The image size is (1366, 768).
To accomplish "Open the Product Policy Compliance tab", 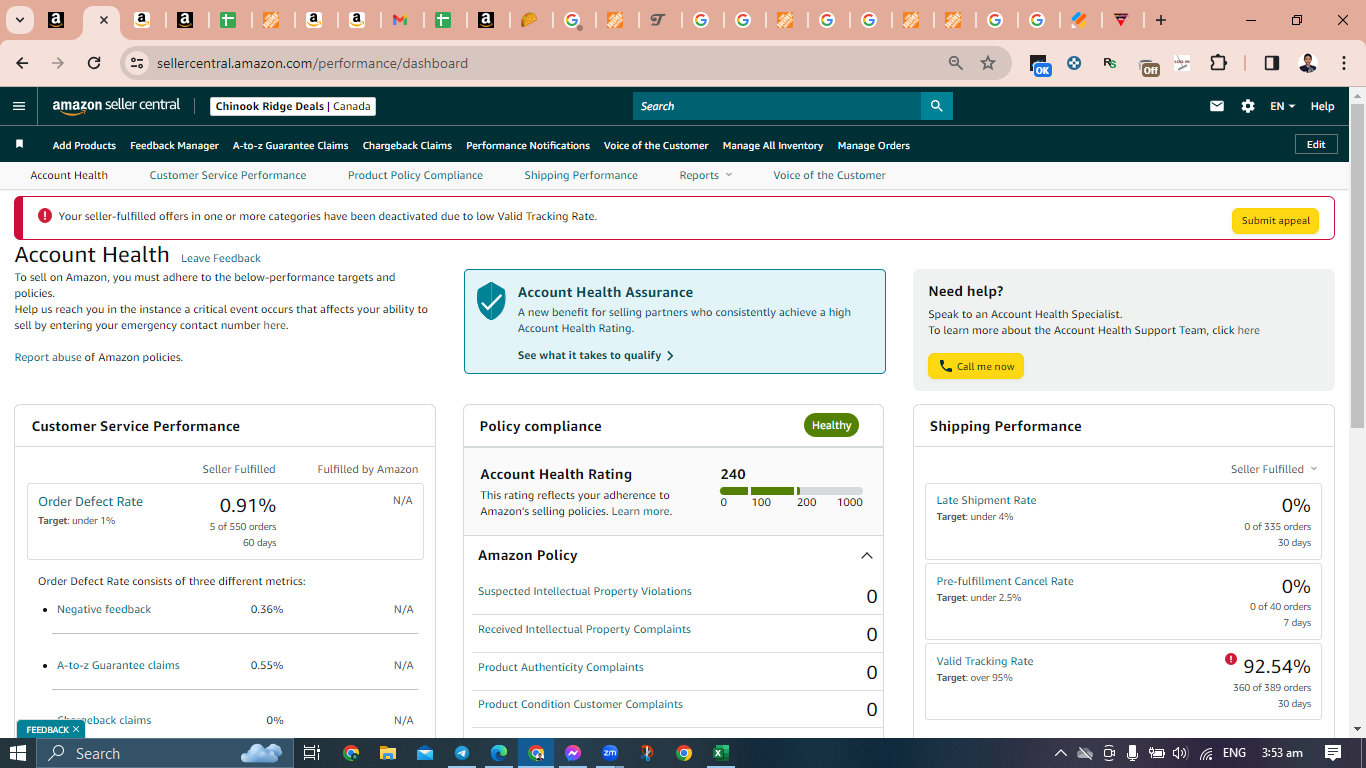I will coord(415,175).
